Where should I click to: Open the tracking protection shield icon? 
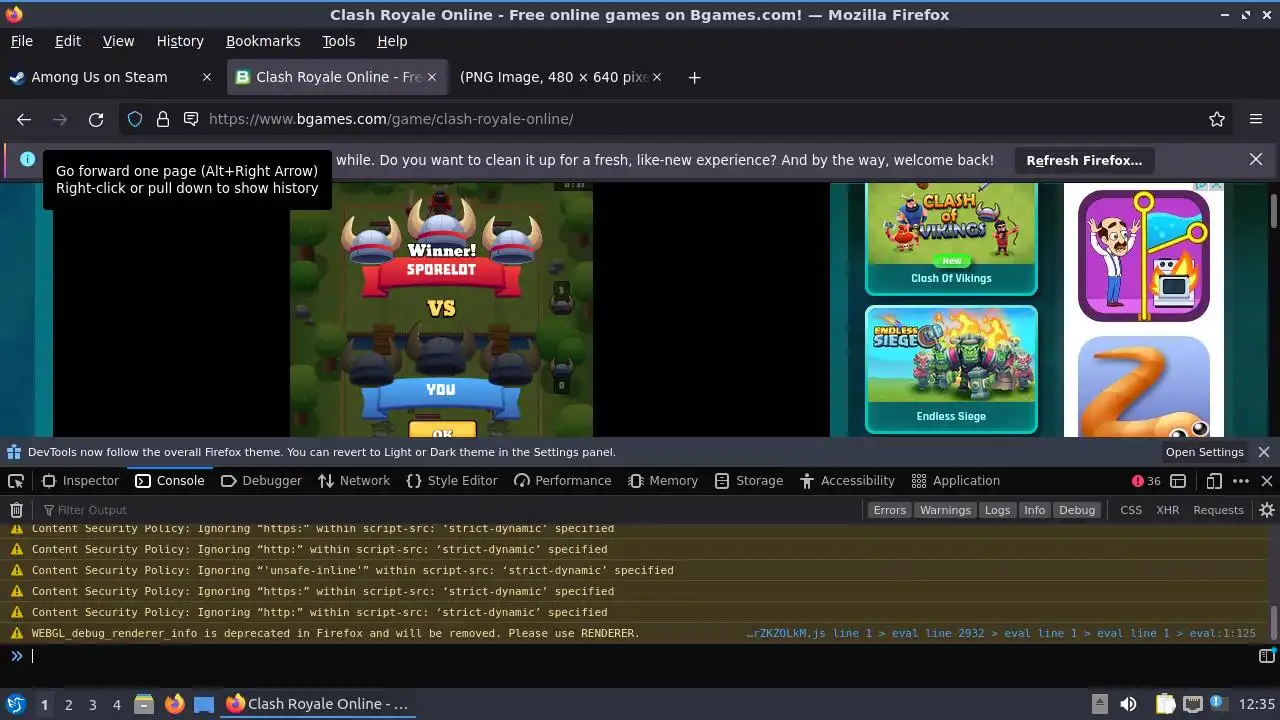click(x=134, y=119)
